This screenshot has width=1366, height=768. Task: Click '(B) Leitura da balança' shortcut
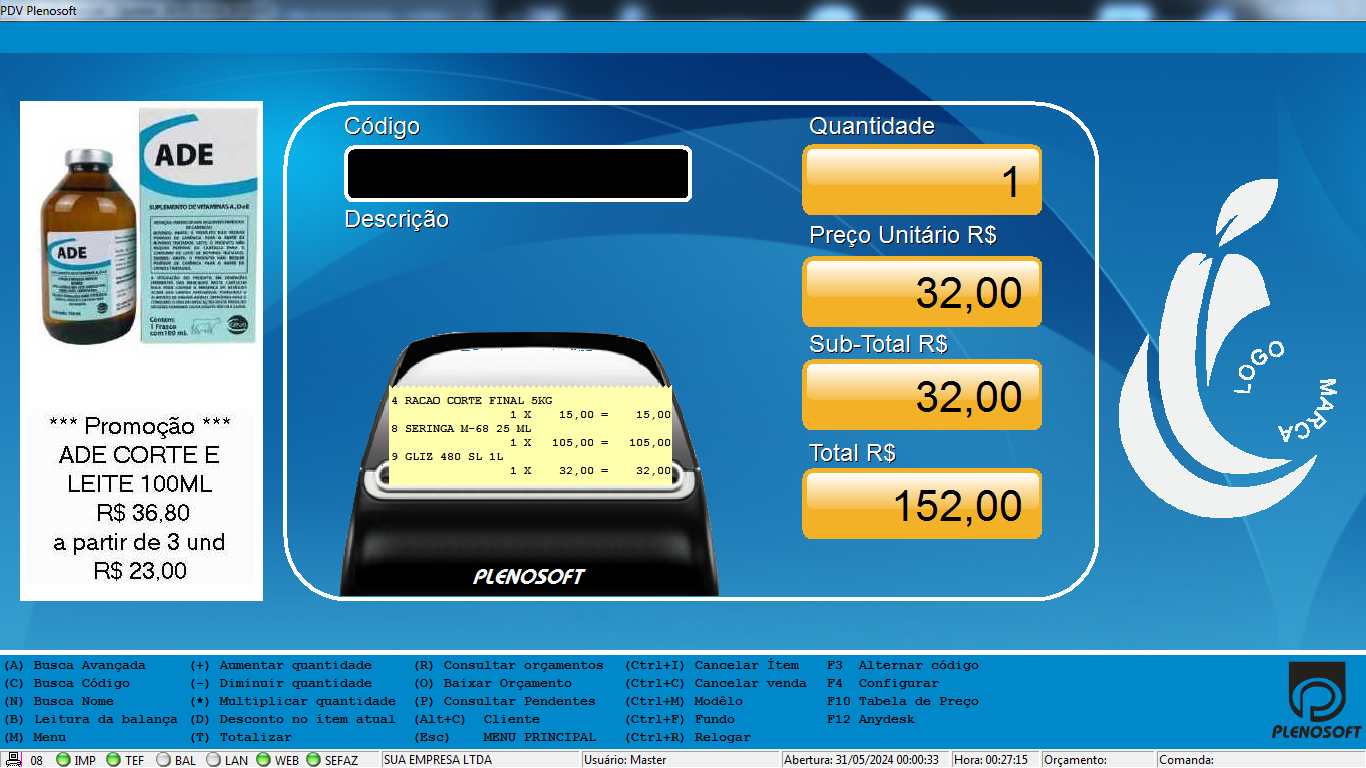tap(92, 719)
